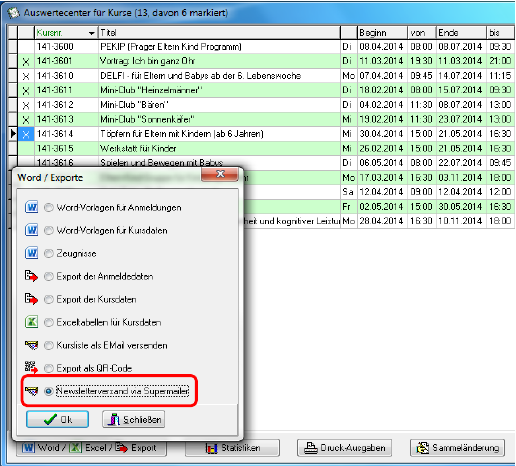Click Auswertecenter window title bar icon
Viewport: 516px width, 466px height.
coord(14,13)
